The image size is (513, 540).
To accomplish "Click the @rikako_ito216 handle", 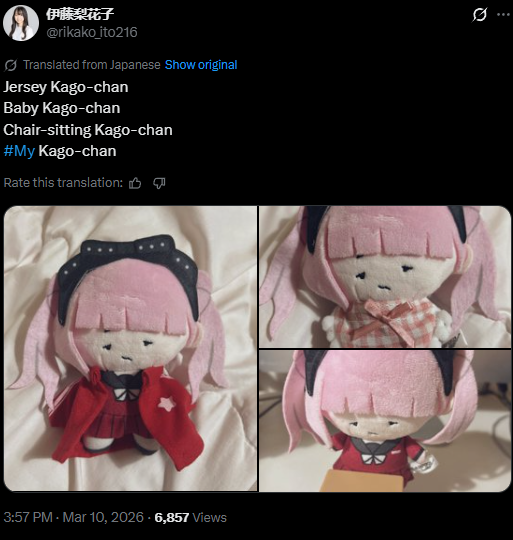I will tap(92, 32).
